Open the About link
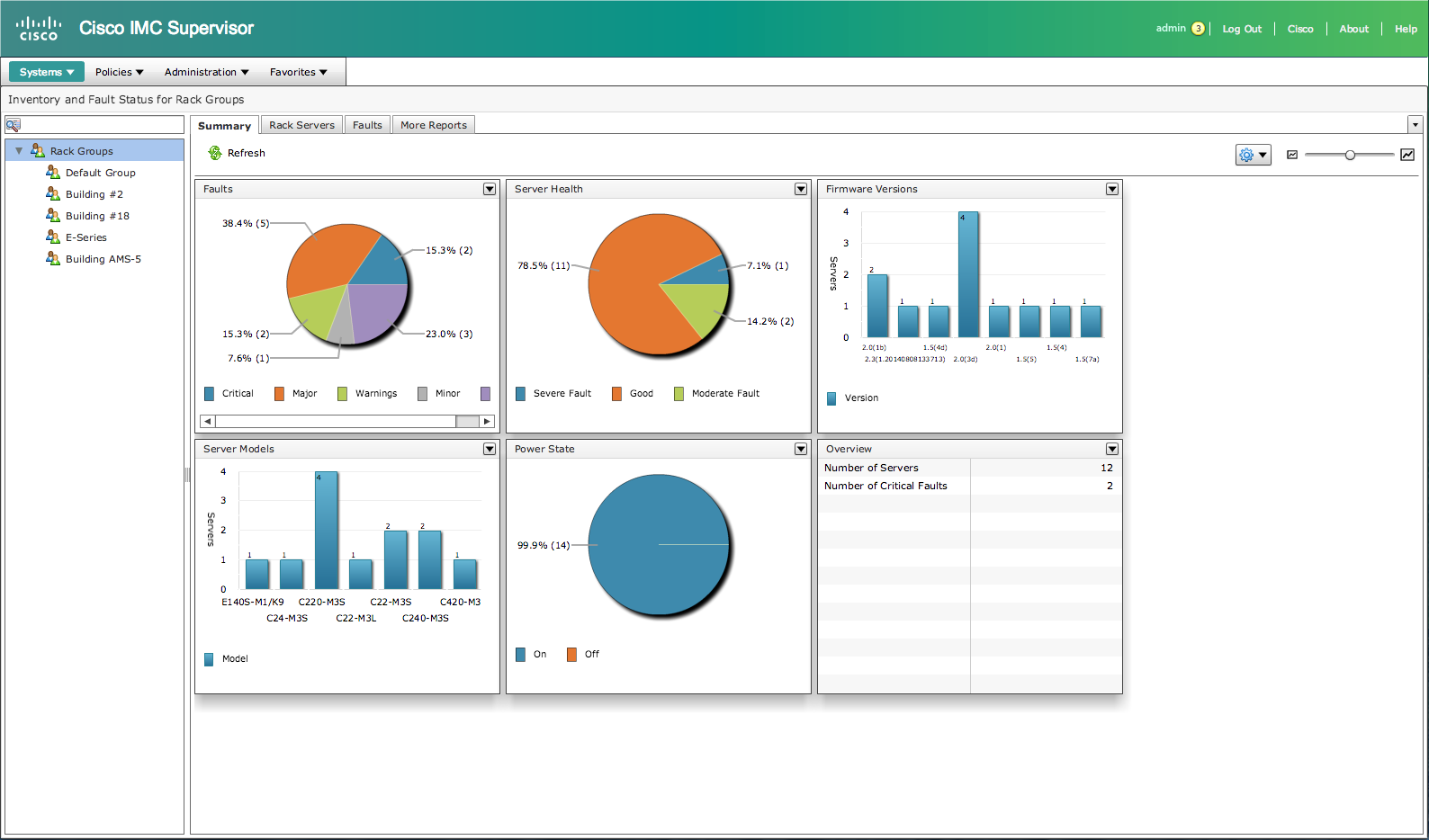This screenshot has width=1429, height=840. 1353,29
